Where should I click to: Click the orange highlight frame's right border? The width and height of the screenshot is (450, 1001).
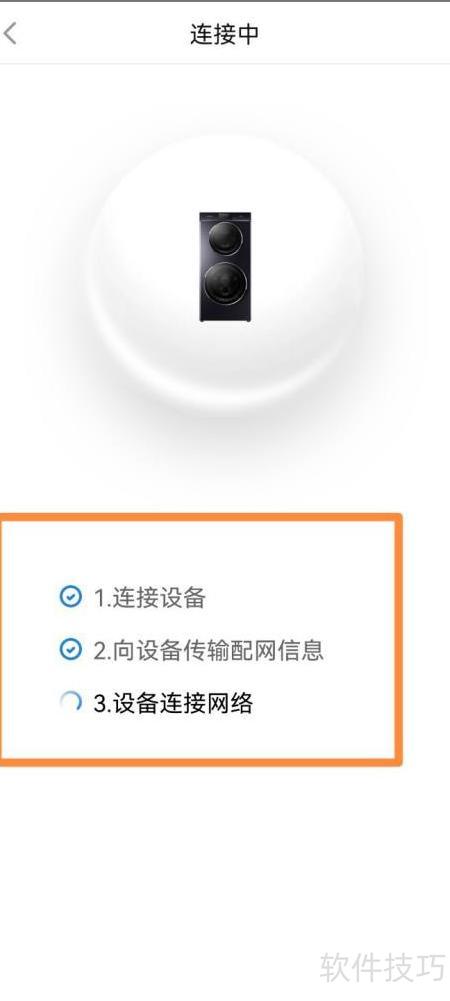(x=398, y=640)
